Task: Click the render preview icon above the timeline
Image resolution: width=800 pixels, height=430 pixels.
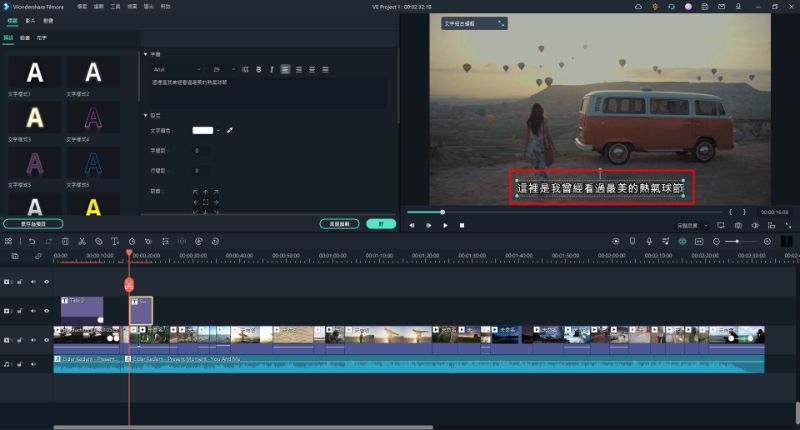Action: [x=616, y=241]
